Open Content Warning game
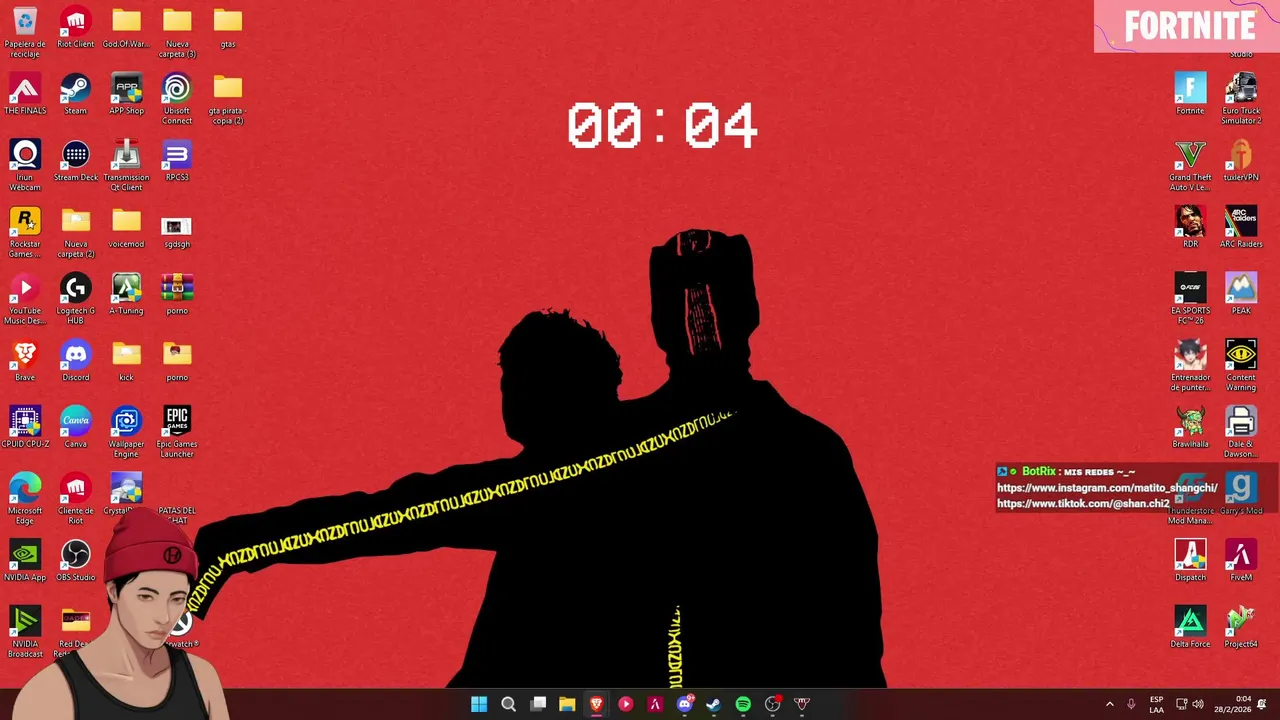The width and height of the screenshot is (1280, 720). pyautogui.click(x=1241, y=365)
